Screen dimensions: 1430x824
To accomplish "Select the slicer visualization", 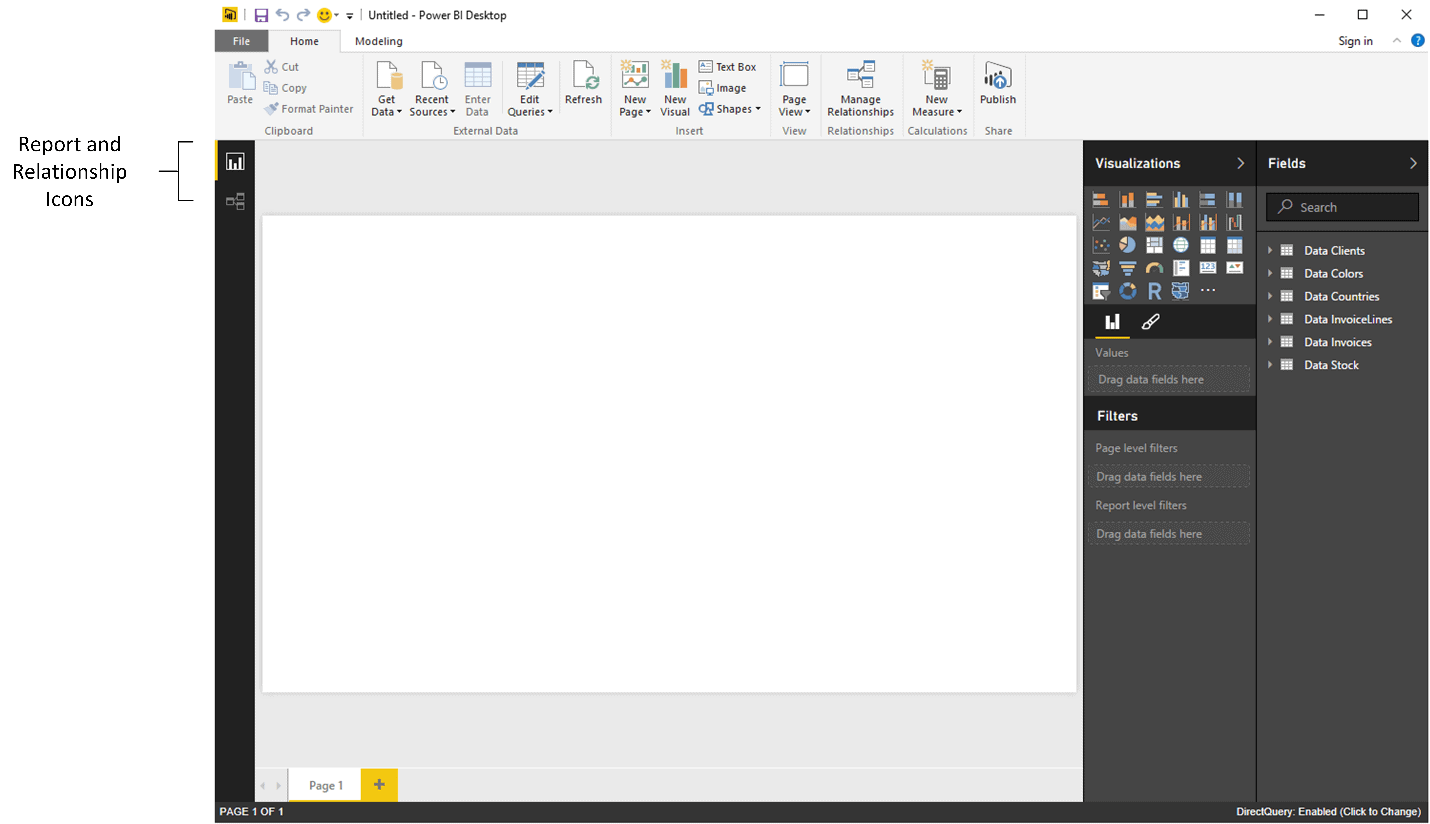I will (1101, 291).
